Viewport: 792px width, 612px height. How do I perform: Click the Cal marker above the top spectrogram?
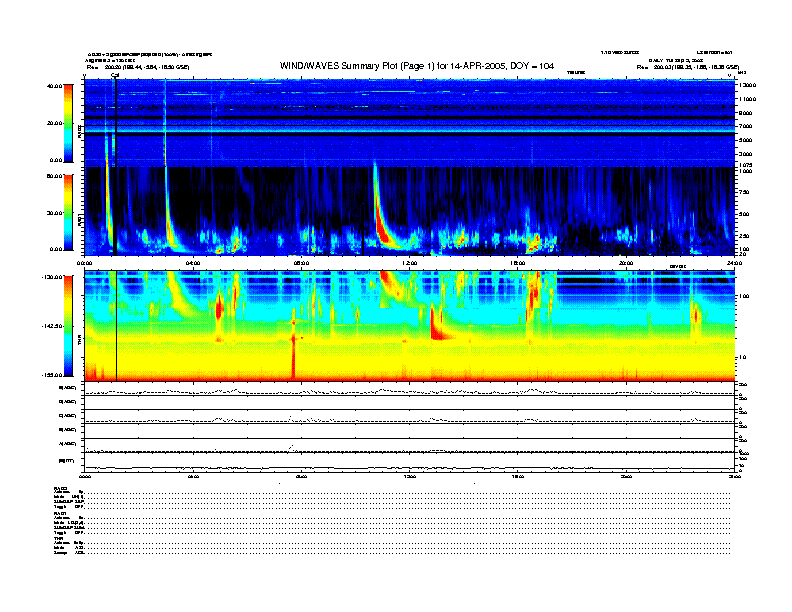click(x=115, y=76)
